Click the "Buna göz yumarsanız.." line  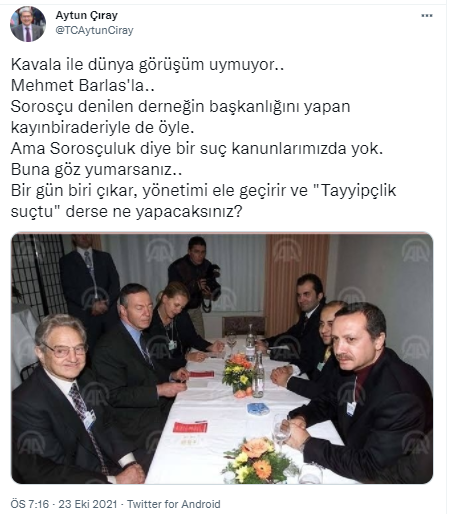pos(96,170)
